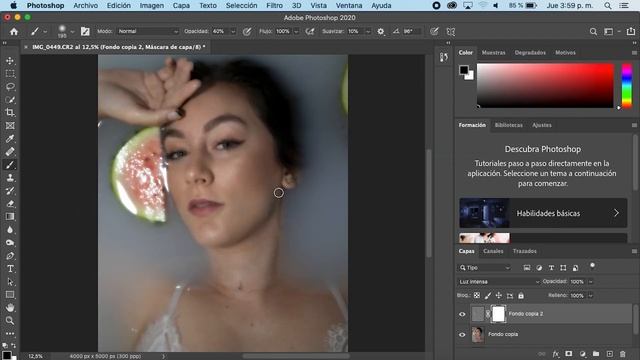Open the search icon in options bar
This screenshot has width=640, height=360.
tap(593, 31)
